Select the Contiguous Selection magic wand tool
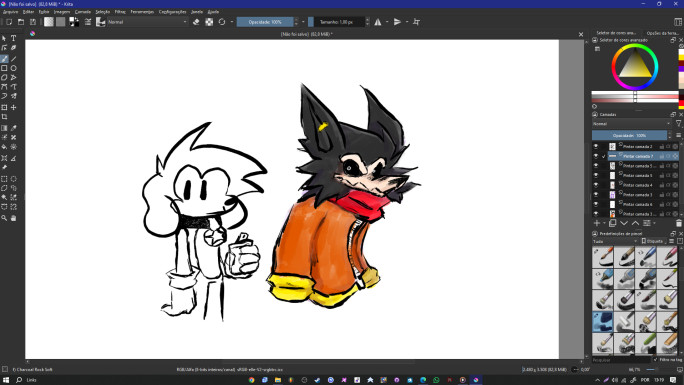Viewport: 684px width, 385px height. pyautogui.click(x=4, y=198)
